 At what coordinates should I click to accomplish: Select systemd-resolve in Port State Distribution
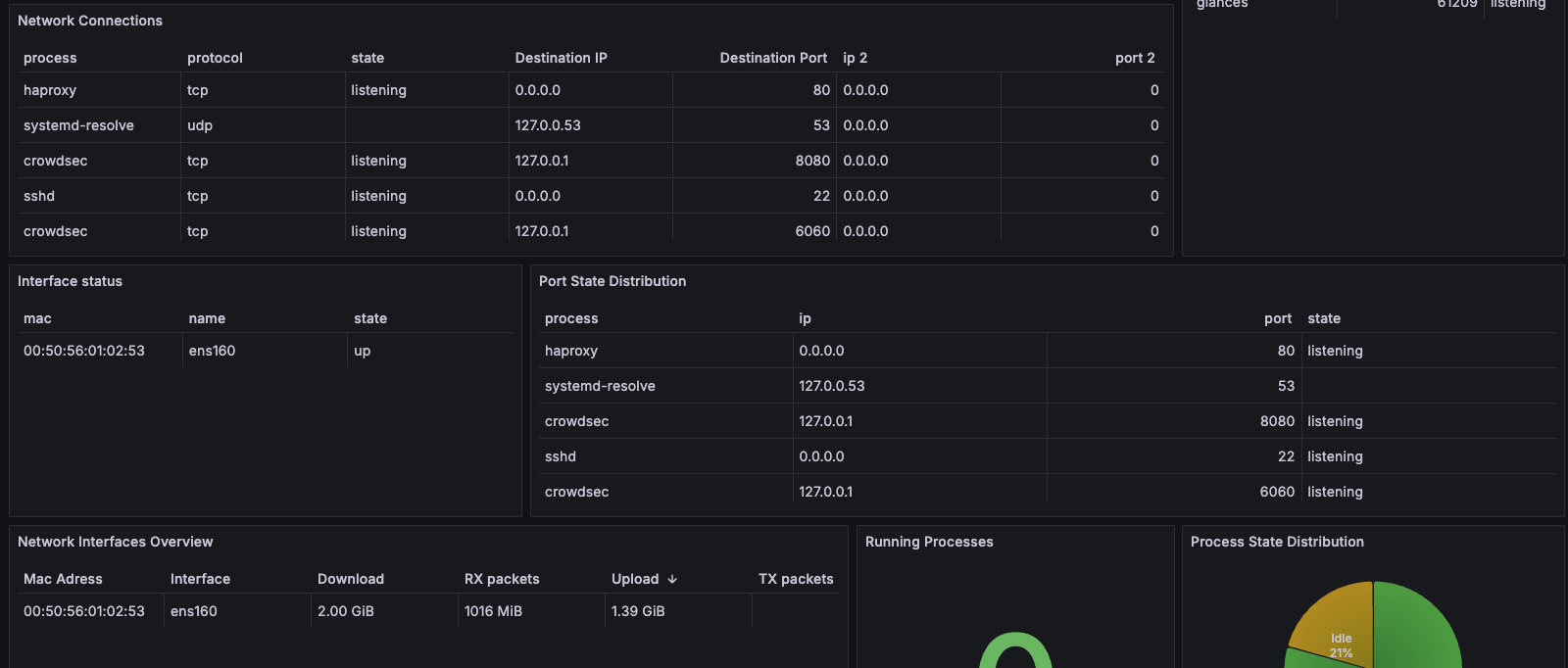coord(600,386)
